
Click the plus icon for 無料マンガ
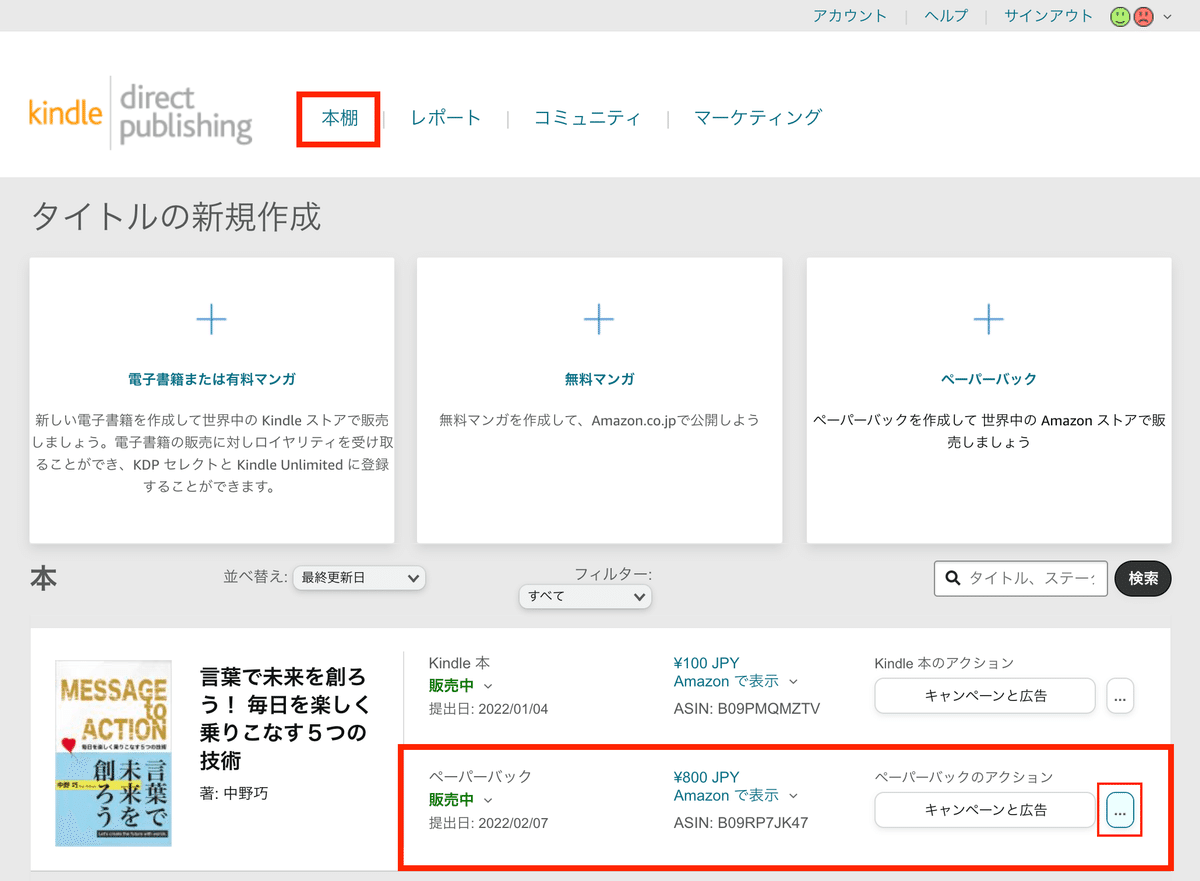598,320
